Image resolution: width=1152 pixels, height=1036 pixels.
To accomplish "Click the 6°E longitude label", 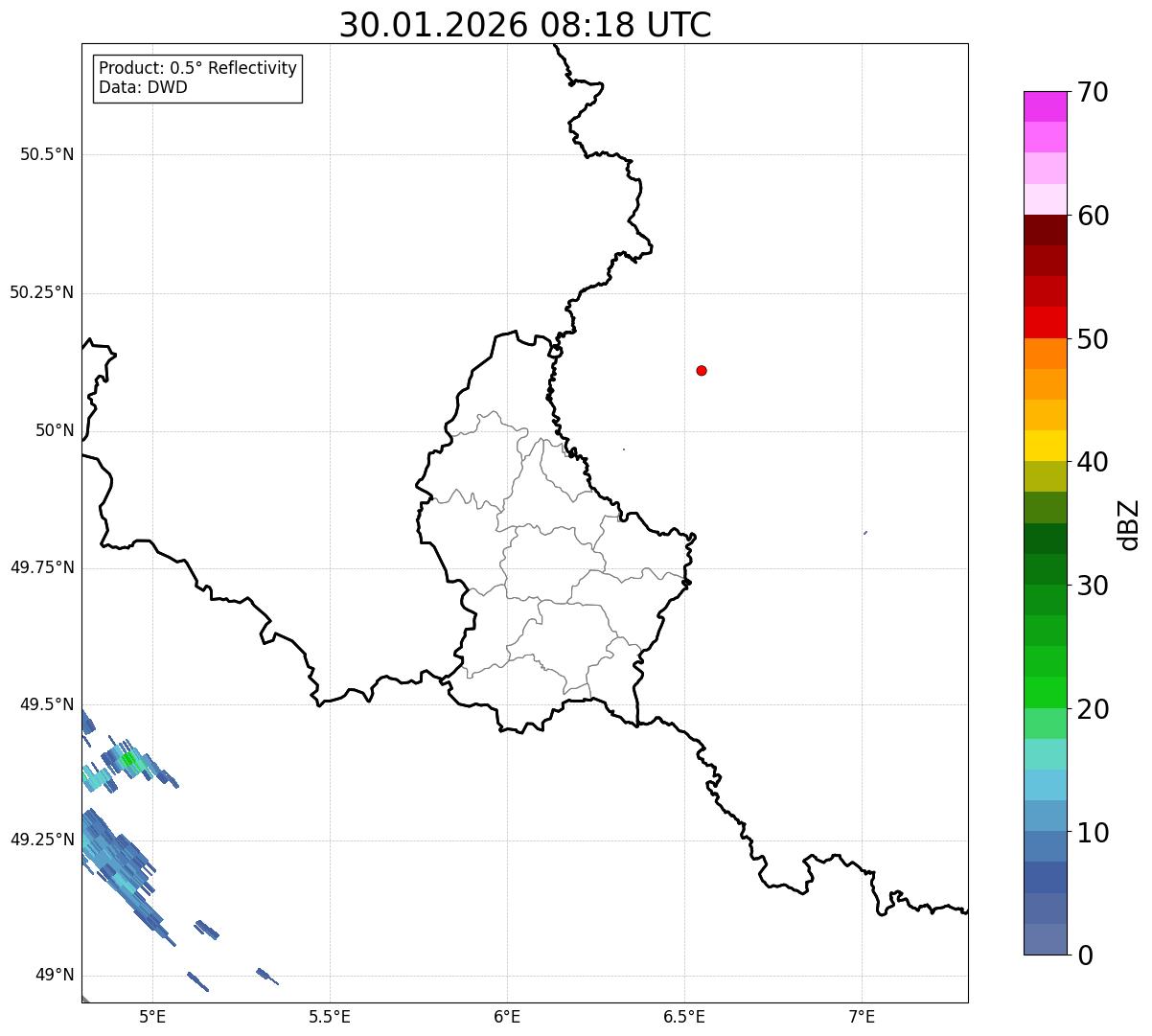I will point(507,1017).
